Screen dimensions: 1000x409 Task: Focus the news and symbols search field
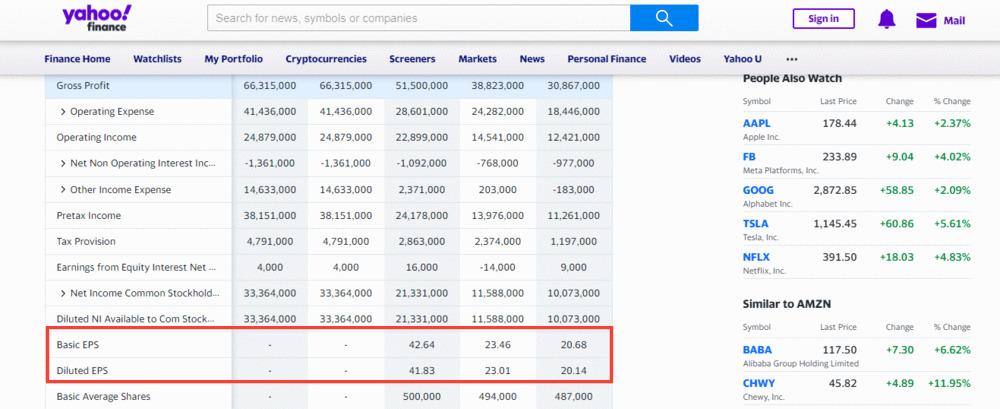[x=418, y=18]
